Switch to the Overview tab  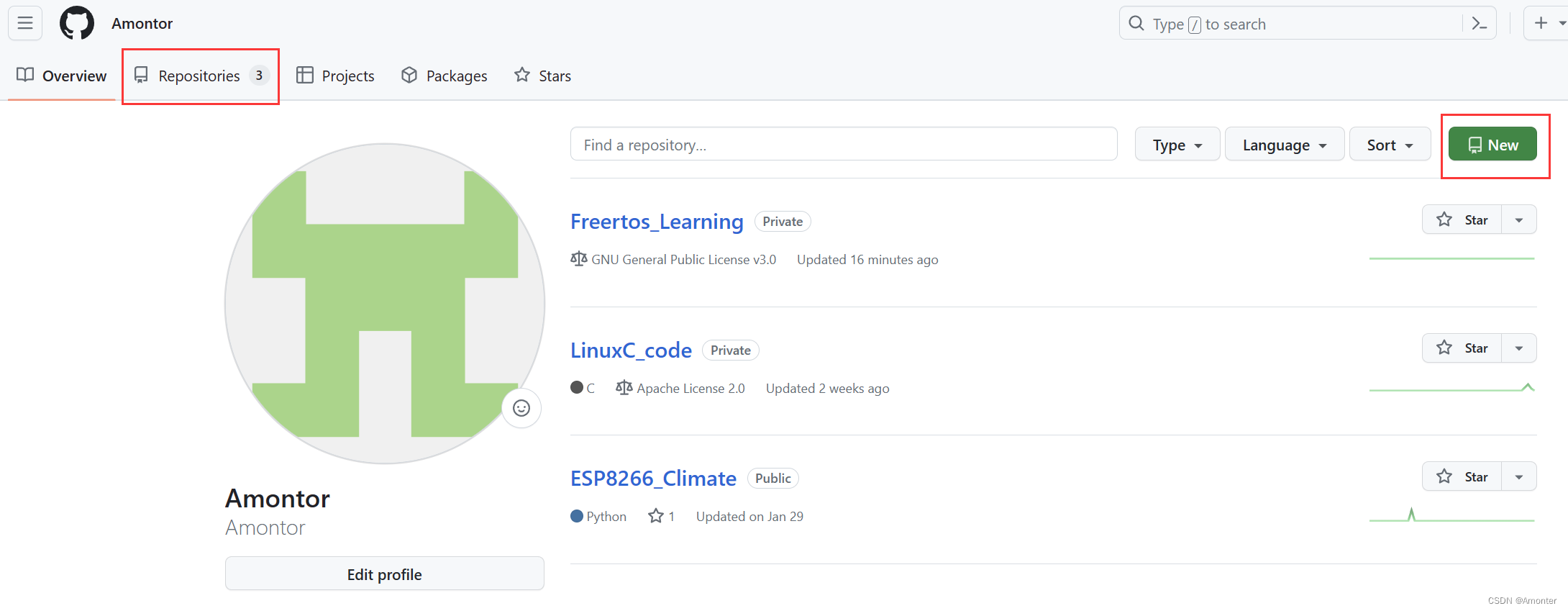pos(61,76)
